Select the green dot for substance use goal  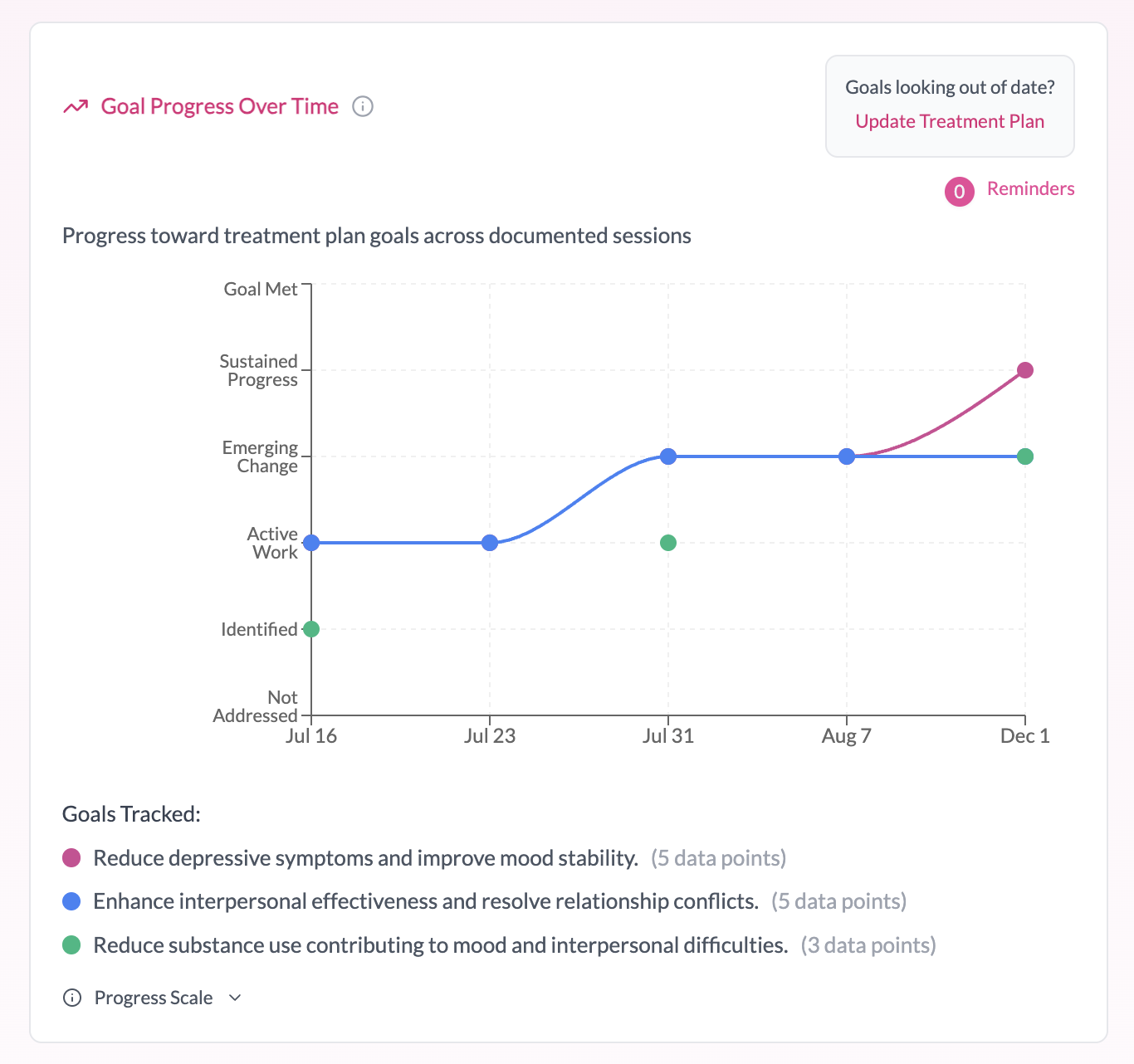pyautogui.click(x=71, y=944)
